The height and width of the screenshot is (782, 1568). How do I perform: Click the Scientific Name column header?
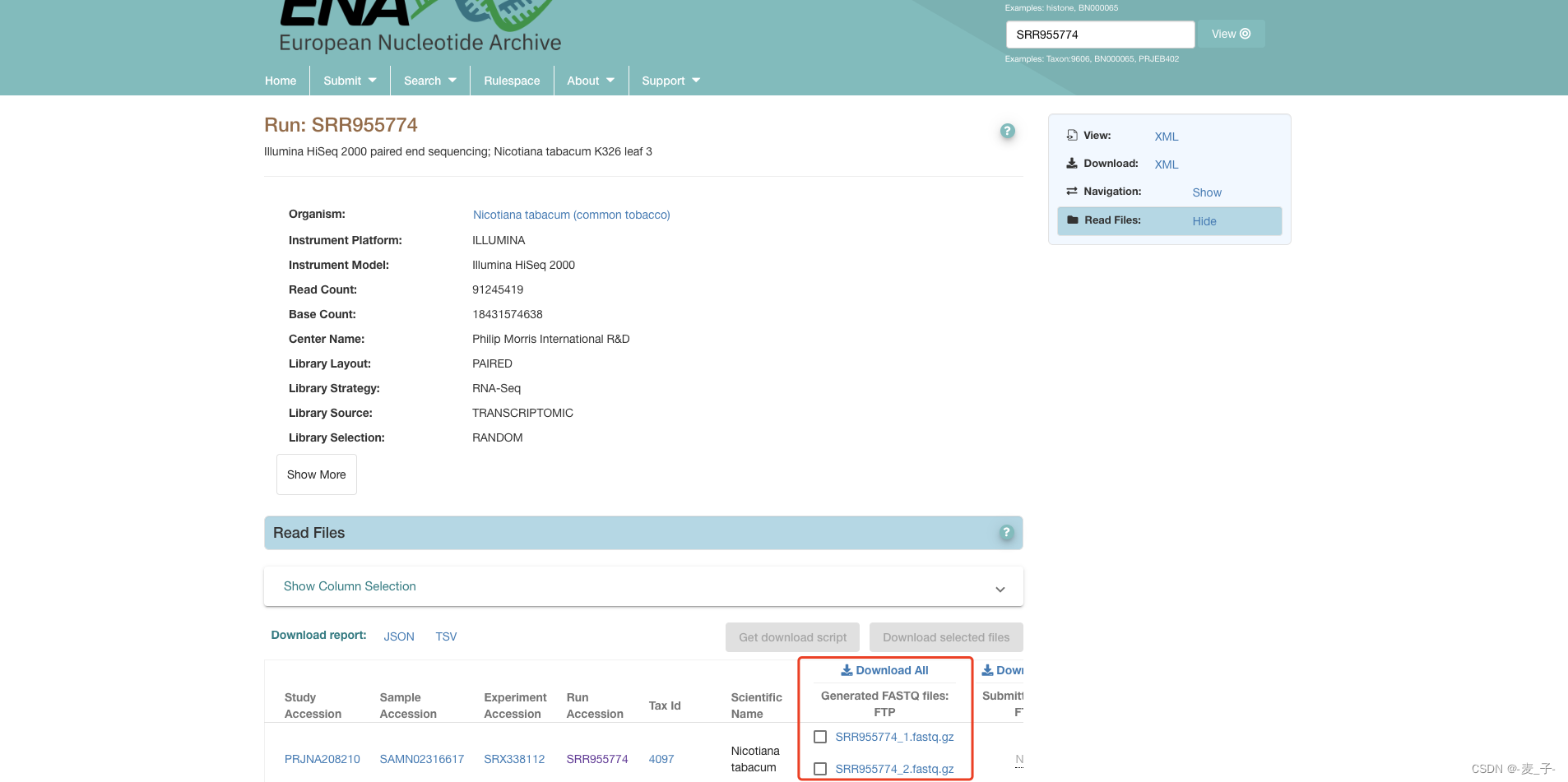[756, 706]
